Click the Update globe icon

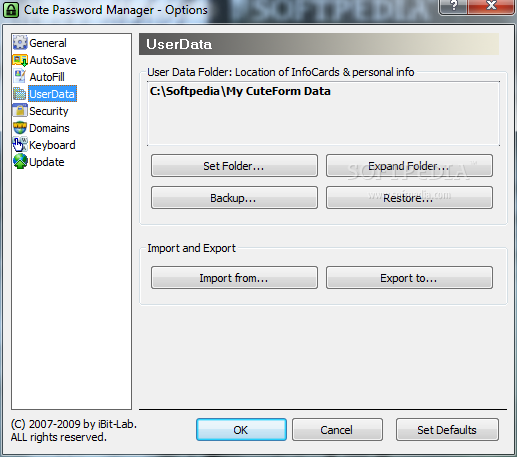click(20, 162)
